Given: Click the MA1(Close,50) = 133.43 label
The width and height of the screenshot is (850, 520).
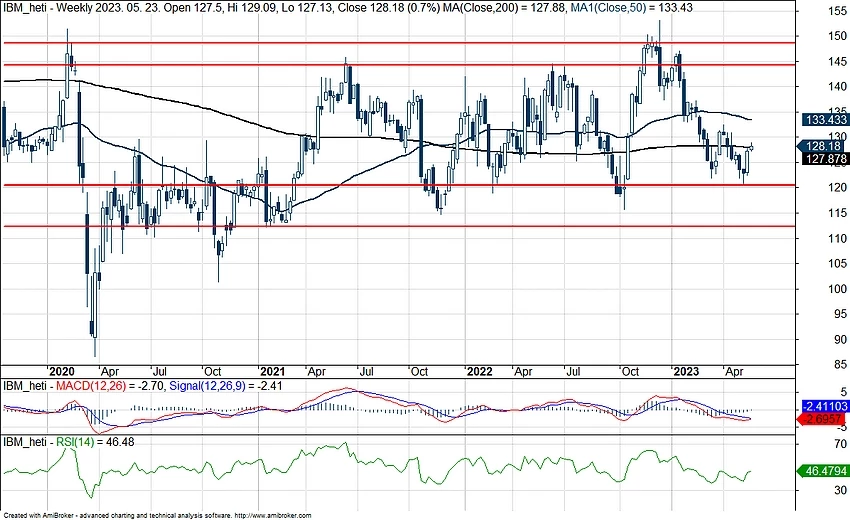Looking at the screenshot, I should click(x=632, y=8).
